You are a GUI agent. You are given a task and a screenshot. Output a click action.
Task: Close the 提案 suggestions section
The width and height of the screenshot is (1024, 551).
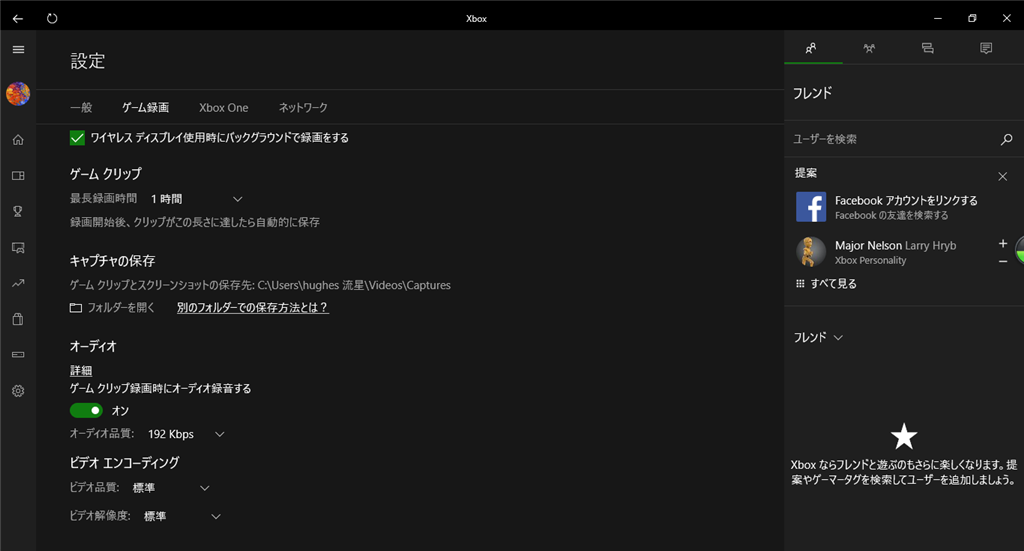click(x=1002, y=176)
